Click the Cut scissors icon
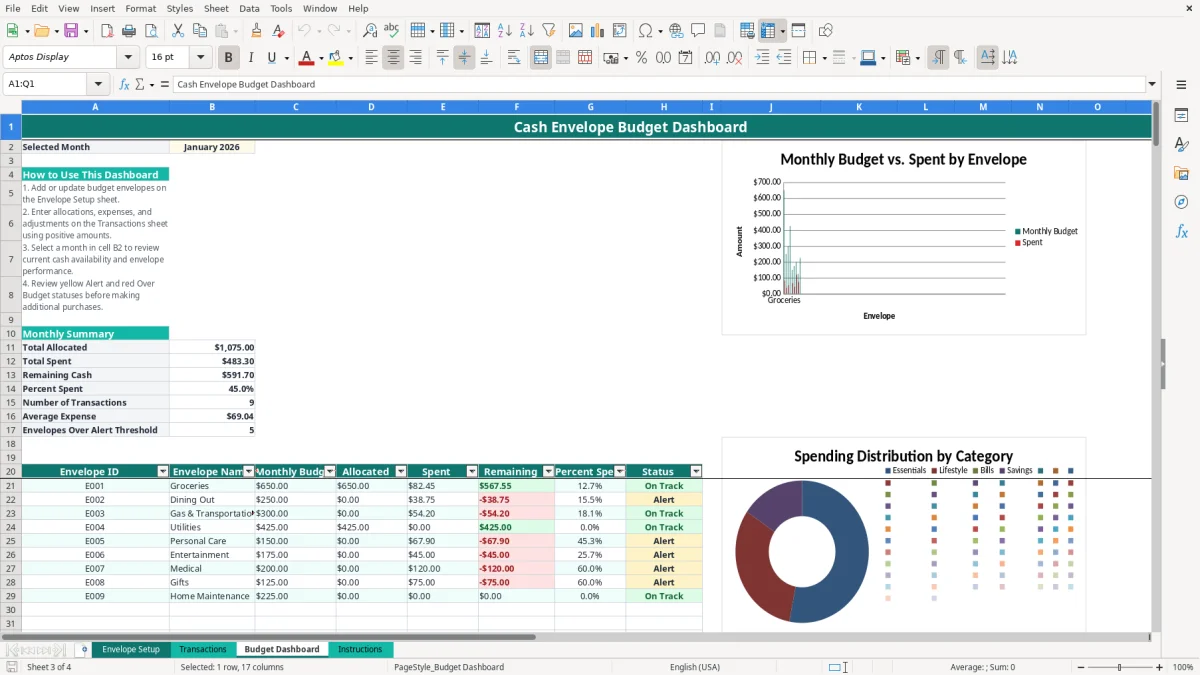This screenshot has height=675, width=1200. (177, 31)
